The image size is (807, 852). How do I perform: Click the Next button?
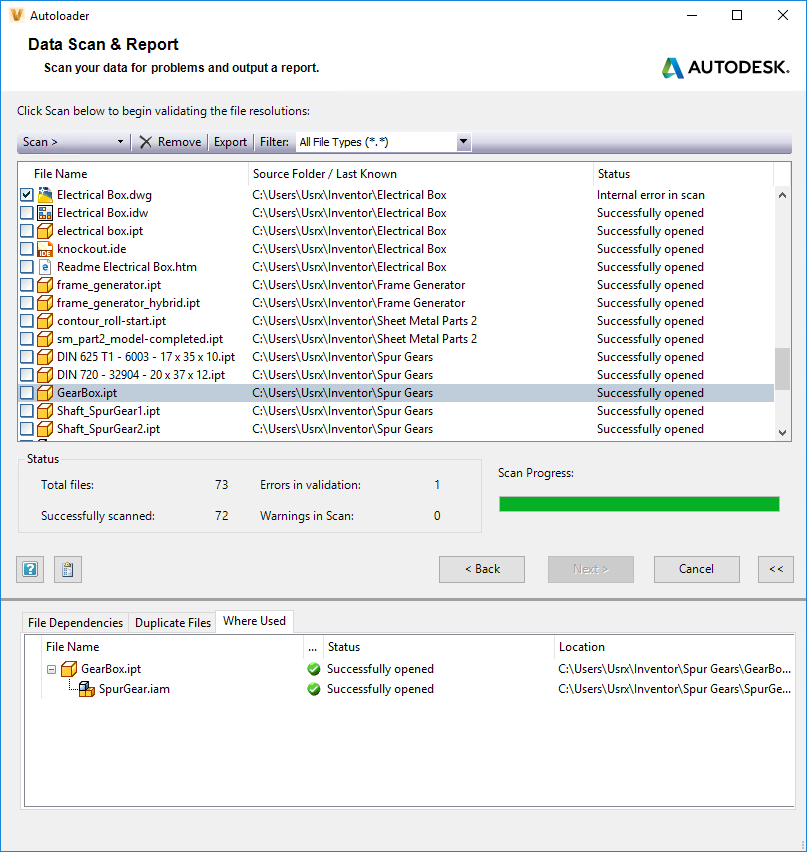click(591, 569)
